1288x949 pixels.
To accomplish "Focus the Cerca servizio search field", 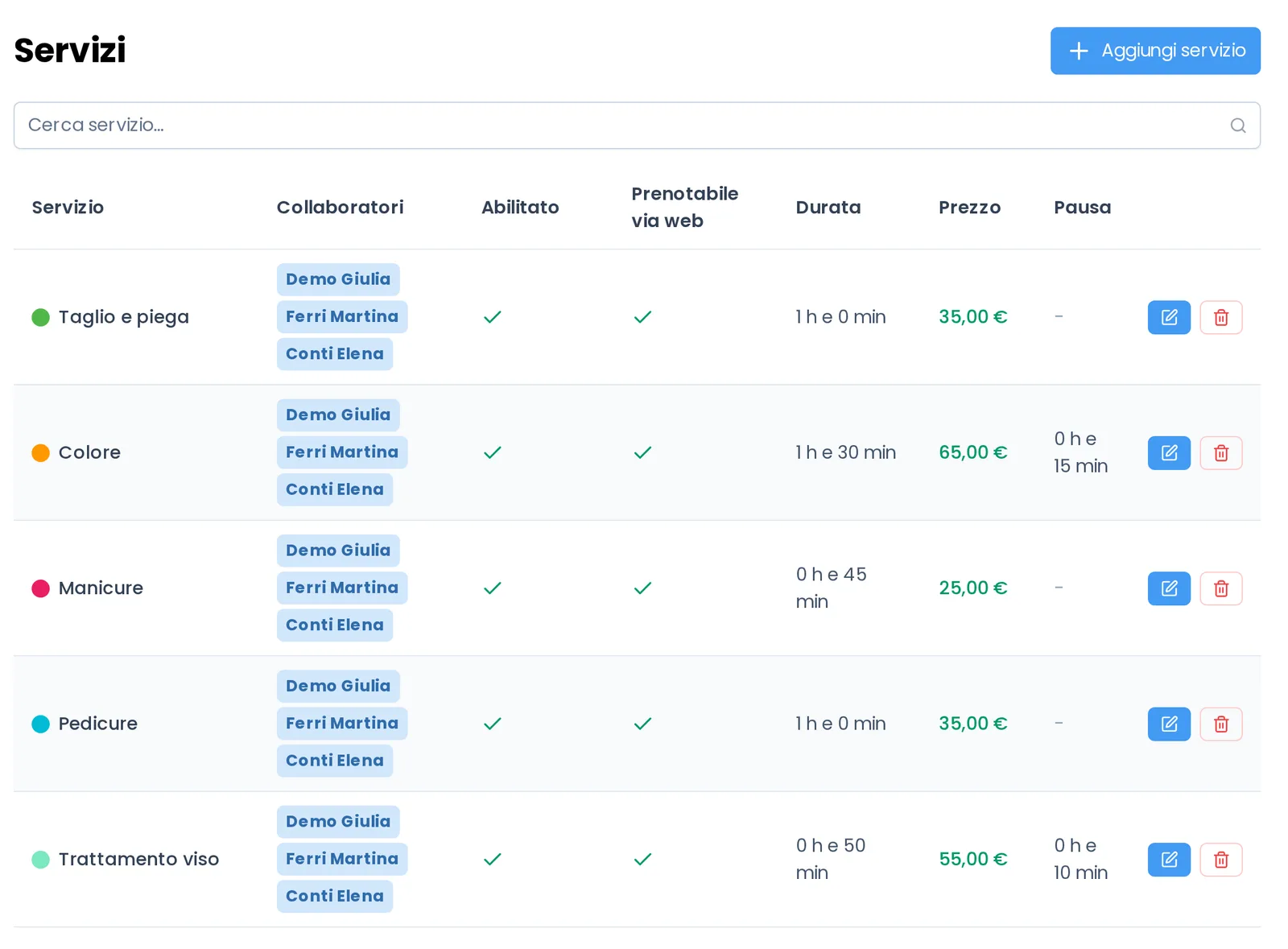I will [637, 126].
